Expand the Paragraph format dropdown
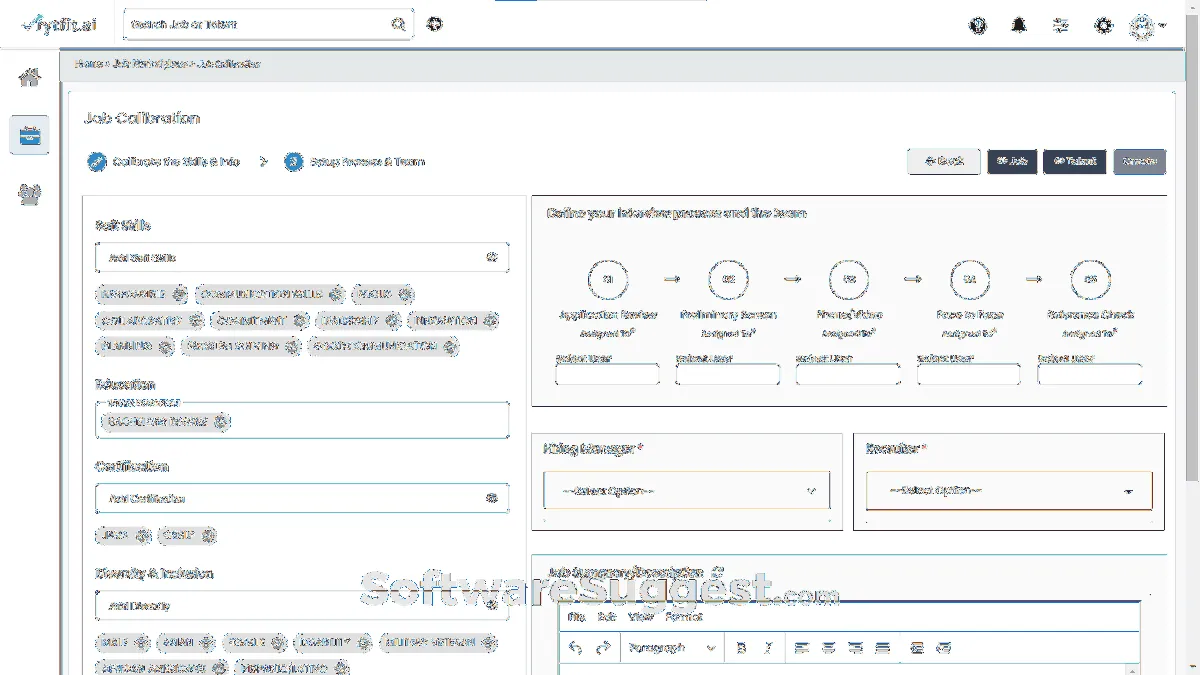The height and width of the screenshot is (675, 1200). (670, 648)
